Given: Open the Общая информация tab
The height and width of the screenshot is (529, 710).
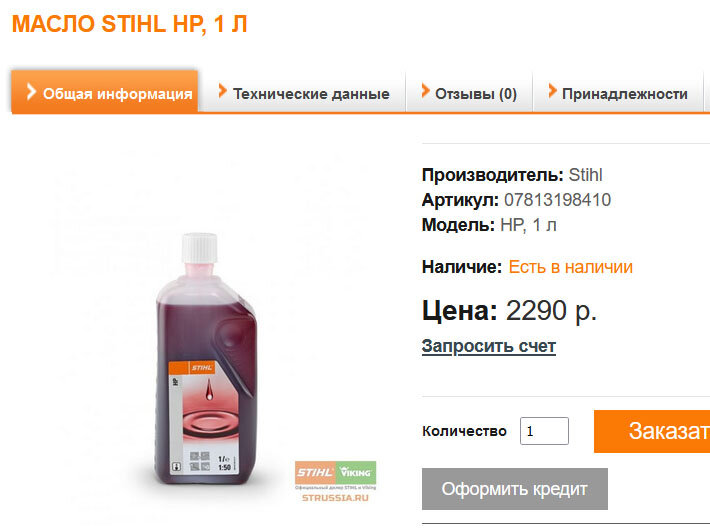Looking at the screenshot, I should pyautogui.click(x=105, y=91).
